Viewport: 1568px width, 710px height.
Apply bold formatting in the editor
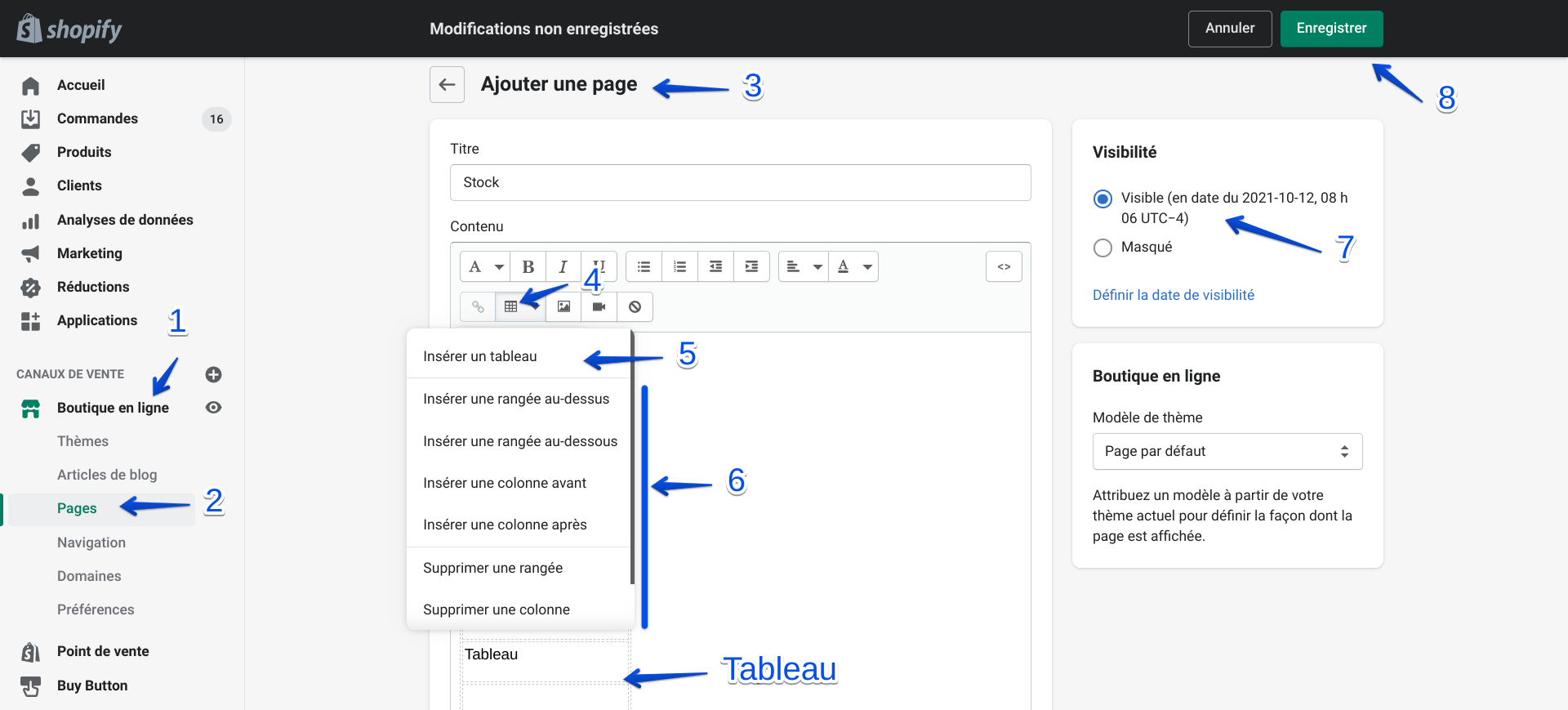click(528, 266)
